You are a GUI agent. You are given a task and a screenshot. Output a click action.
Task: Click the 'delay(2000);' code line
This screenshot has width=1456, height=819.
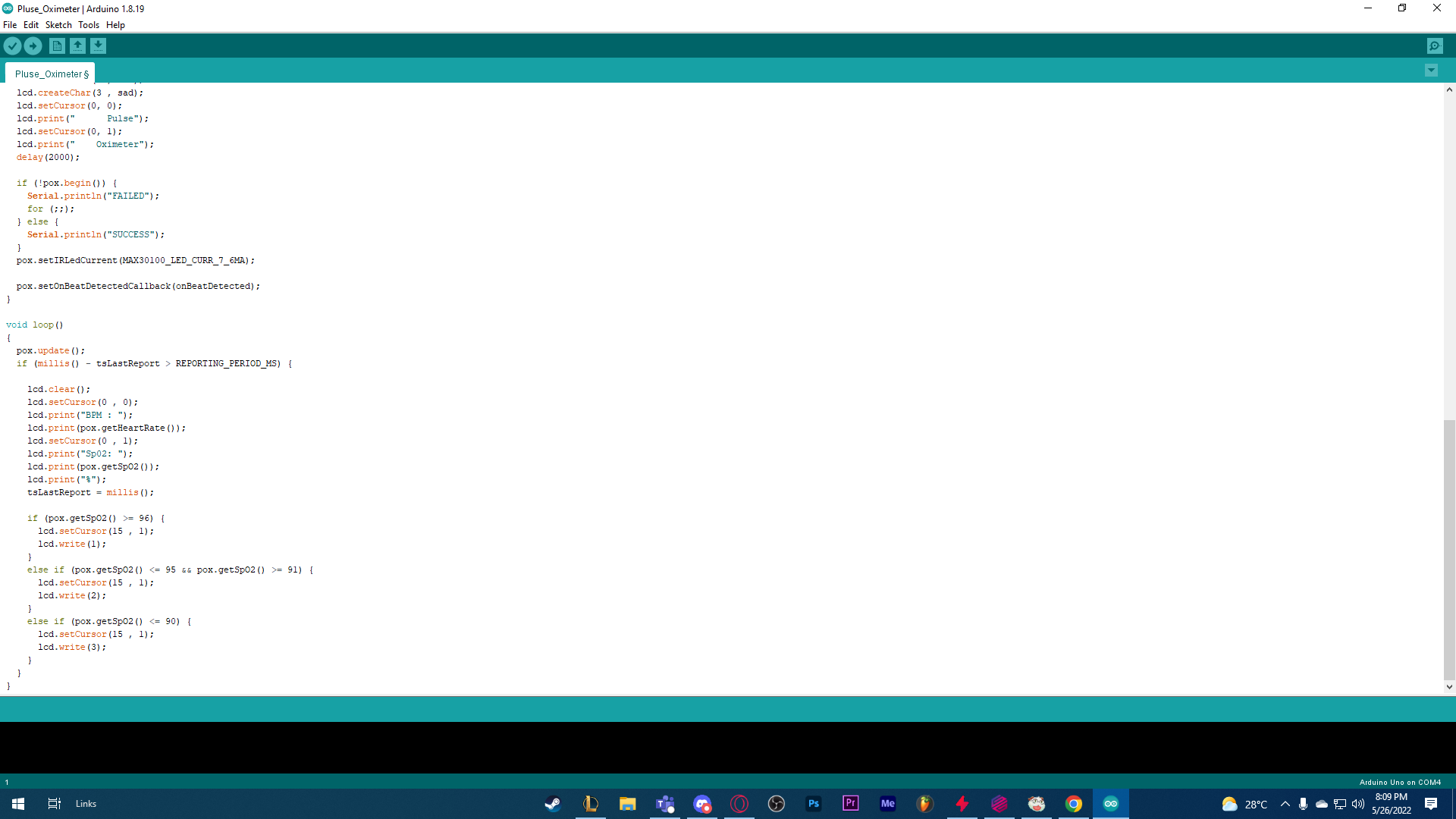(x=48, y=157)
